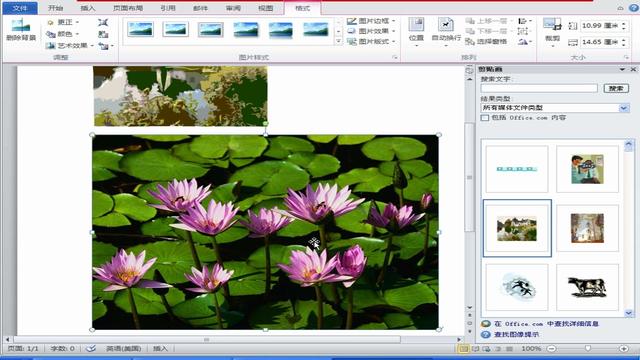The height and width of the screenshot is (360, 640).
Task: Switch to the 引用 References tab
Action: [168, 8]
